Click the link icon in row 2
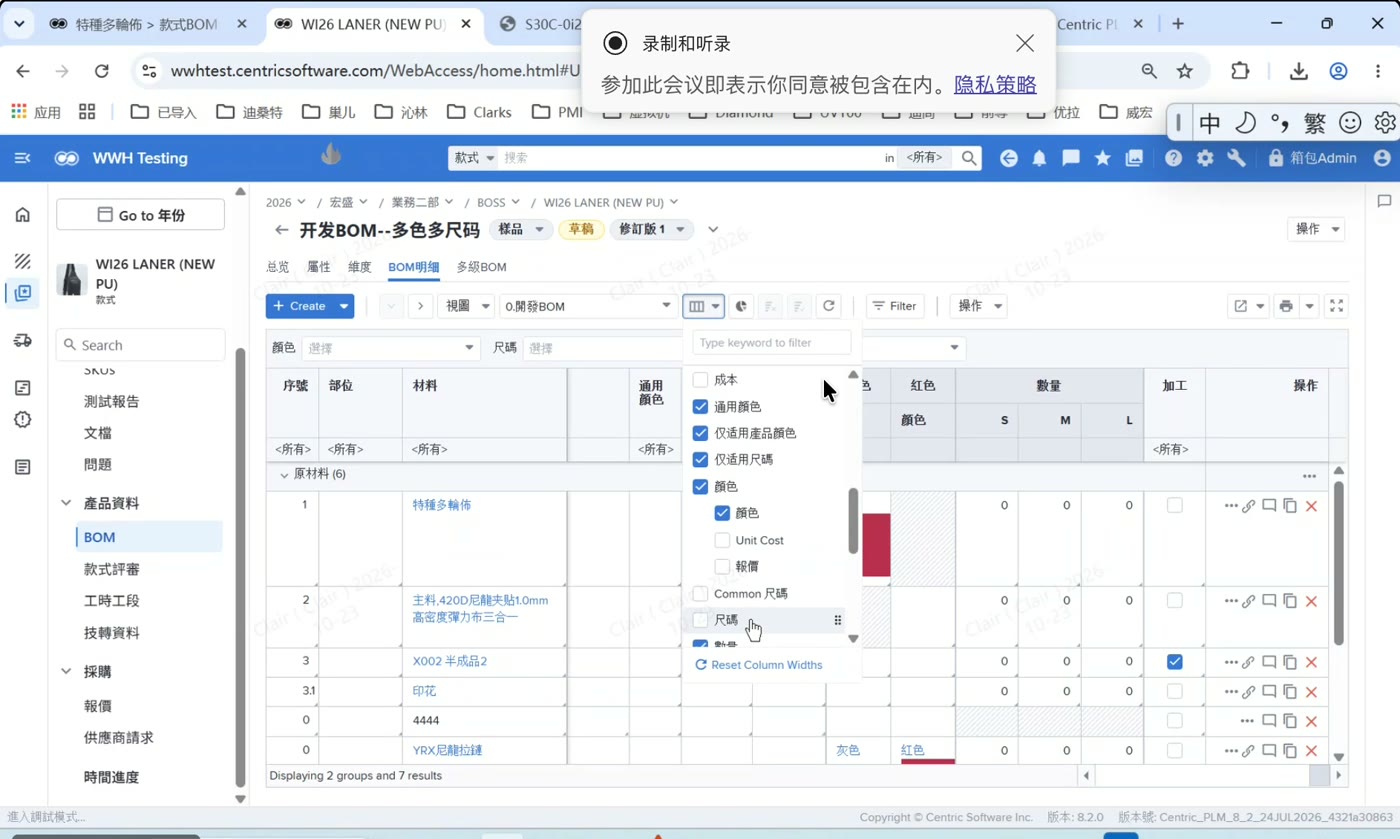Screen dimensions: 1400x839 click(x=1248, y=601)
